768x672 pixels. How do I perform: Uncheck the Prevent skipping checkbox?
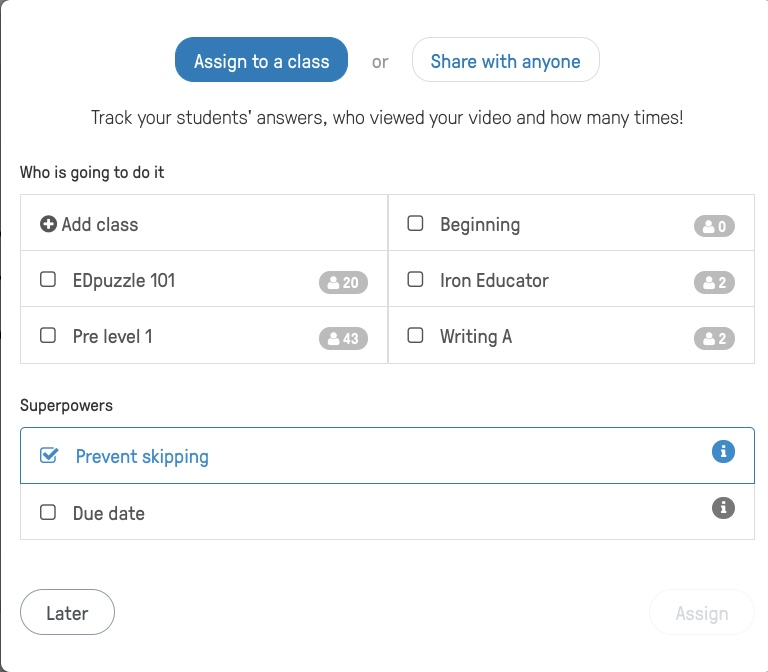[48, 456]
